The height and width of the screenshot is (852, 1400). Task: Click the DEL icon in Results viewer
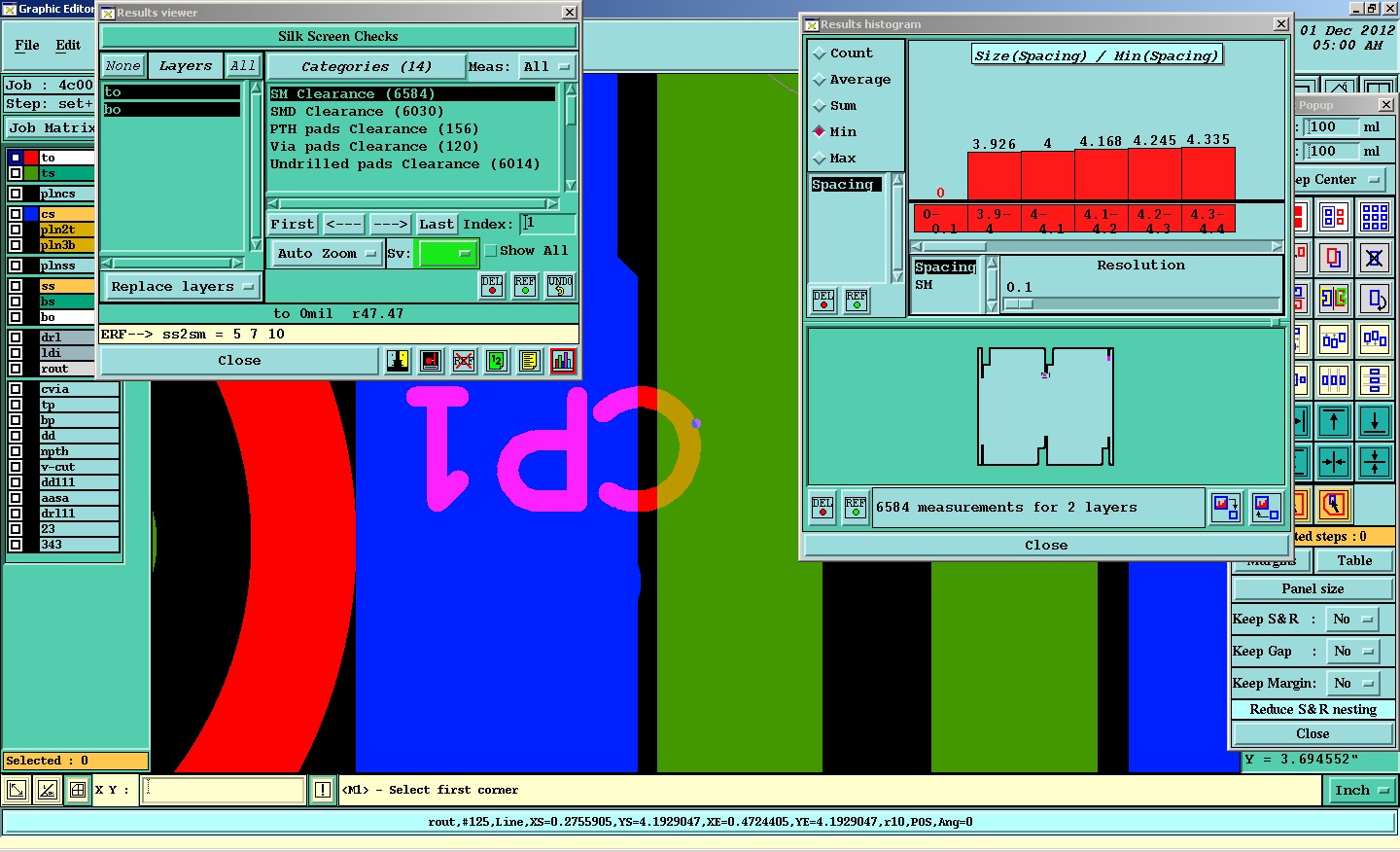[492, 285]
